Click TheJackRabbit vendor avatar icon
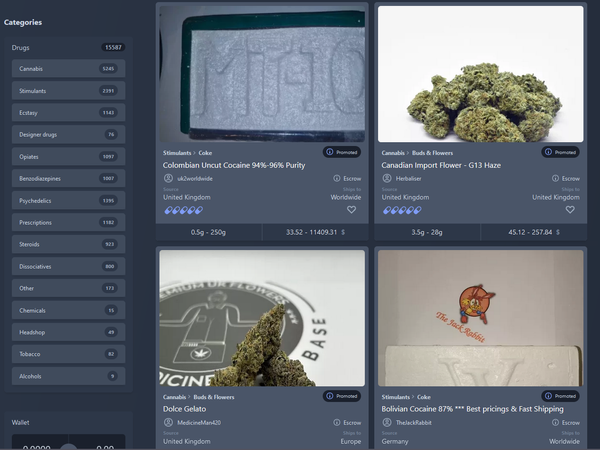 (386, 423)
